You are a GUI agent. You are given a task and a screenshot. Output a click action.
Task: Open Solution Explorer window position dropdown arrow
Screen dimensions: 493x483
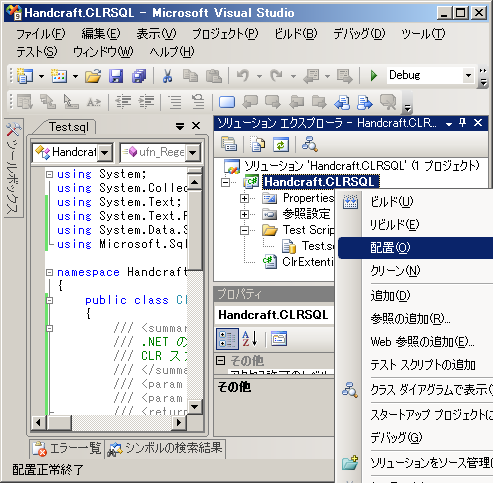coord(449,124)
